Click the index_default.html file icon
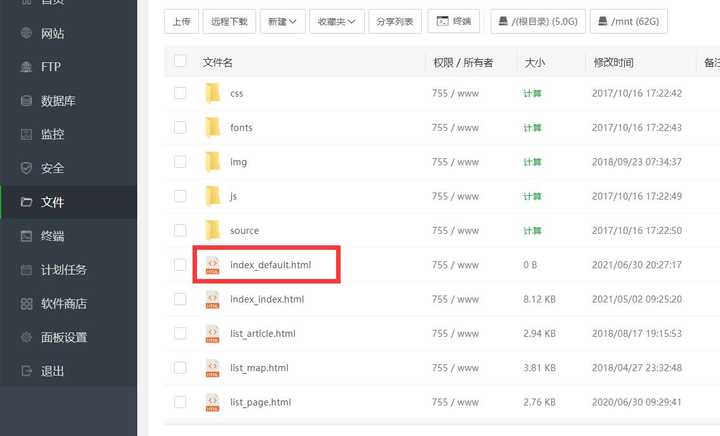Screen dimensions: 720x436 click(x=213, y=265)
